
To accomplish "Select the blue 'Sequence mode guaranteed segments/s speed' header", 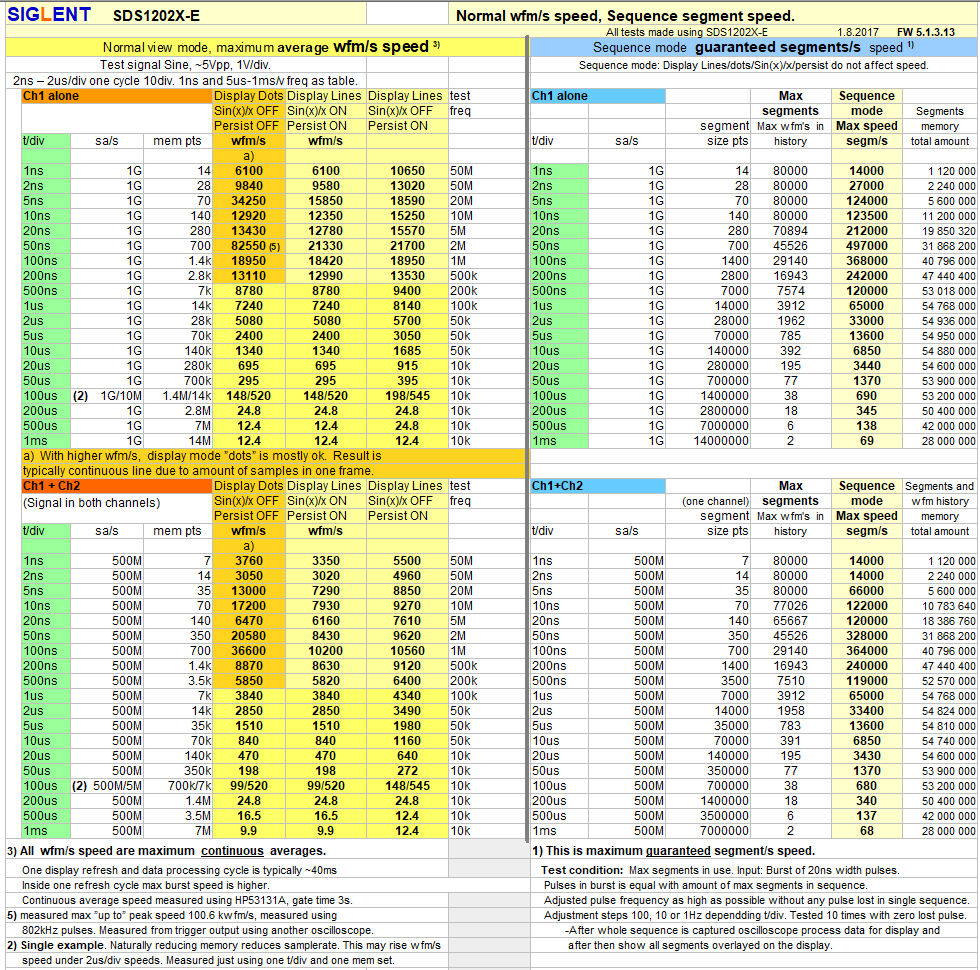I will pyautogui.click(x=753, y=47).
